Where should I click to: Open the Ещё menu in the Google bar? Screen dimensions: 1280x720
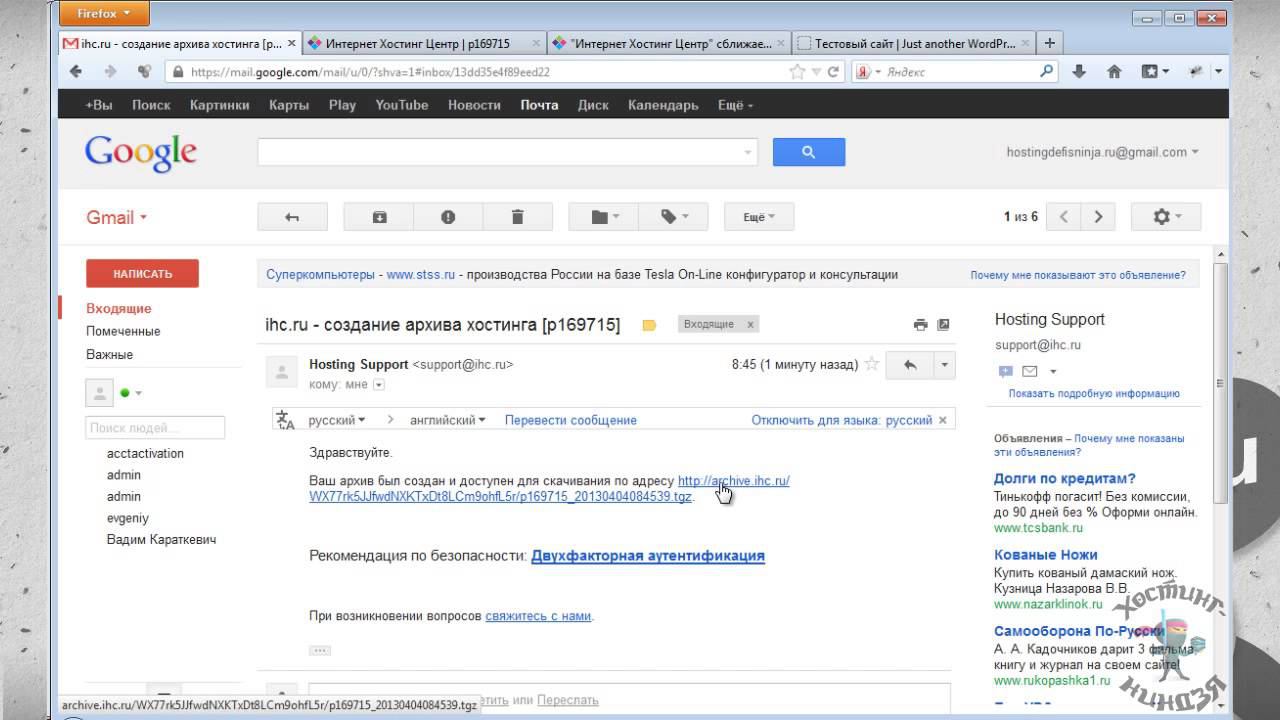tap(735, 105)
